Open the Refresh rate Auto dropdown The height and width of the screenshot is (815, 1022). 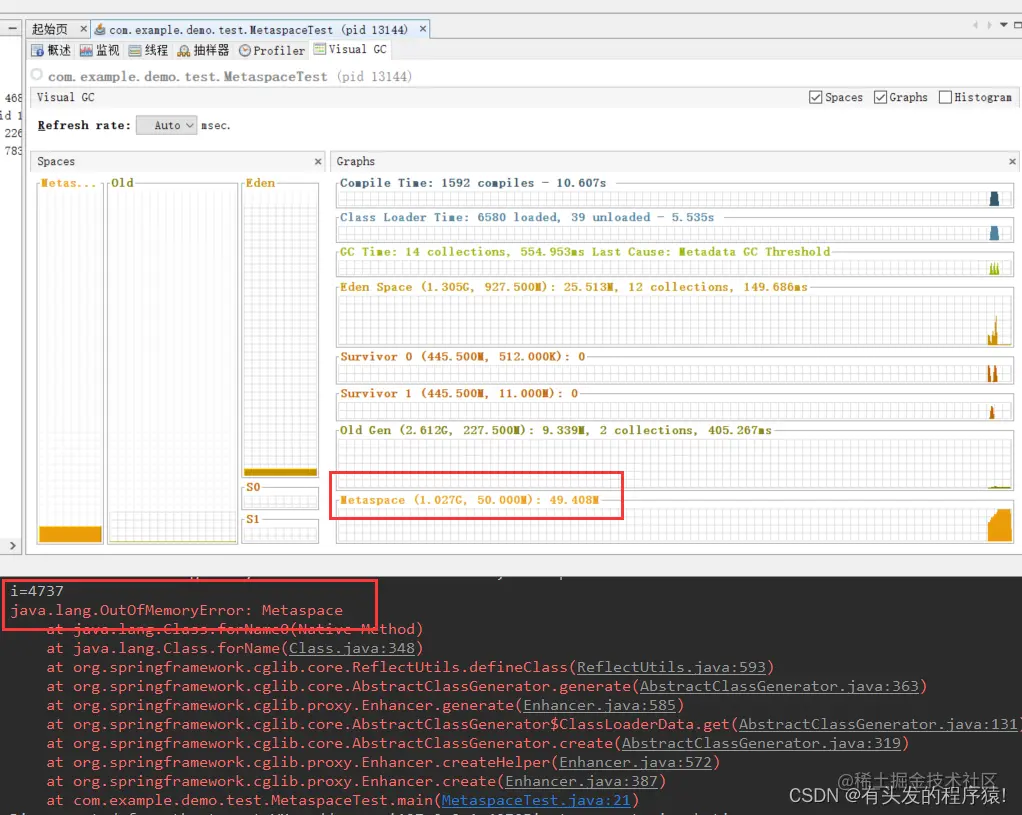click(x=166, y=125)
